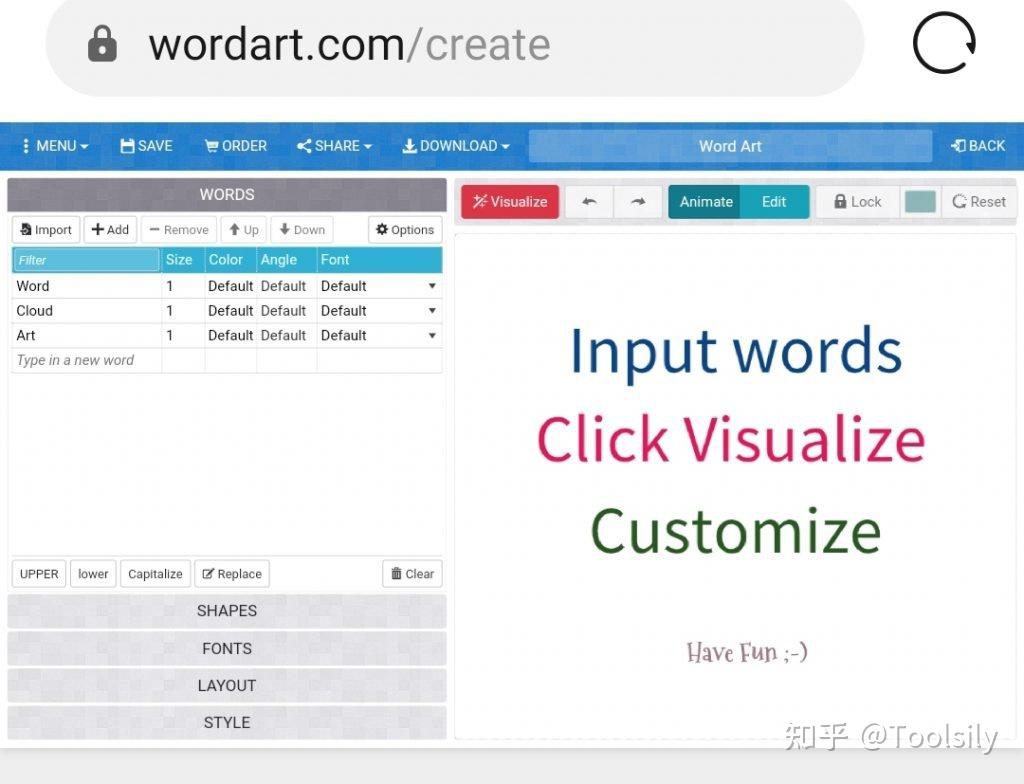This screenshot has width=1024, height=784.
Task: Collapse the WORDS panel header
Action: 227,194
